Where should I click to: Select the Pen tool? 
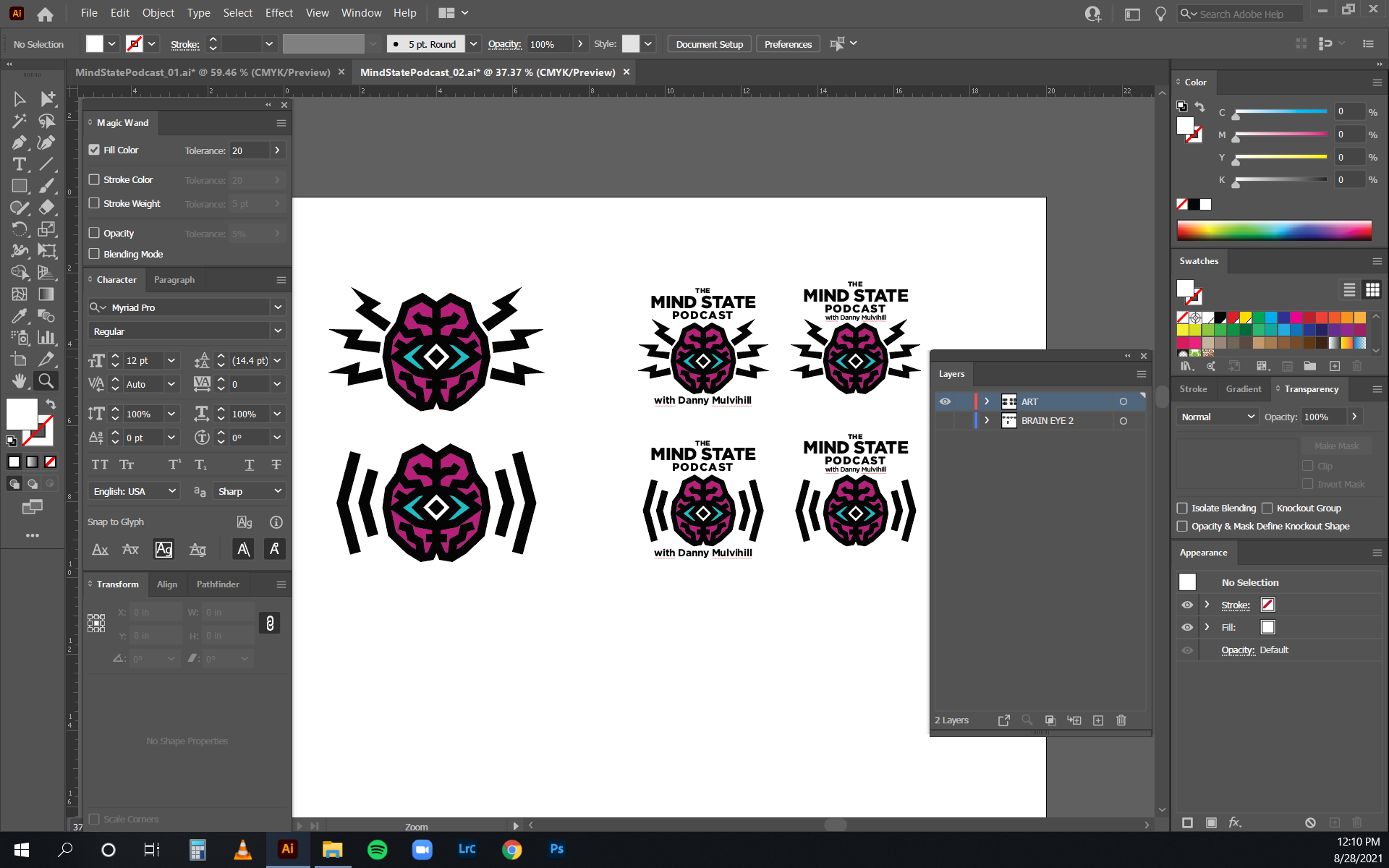[19, 142]
